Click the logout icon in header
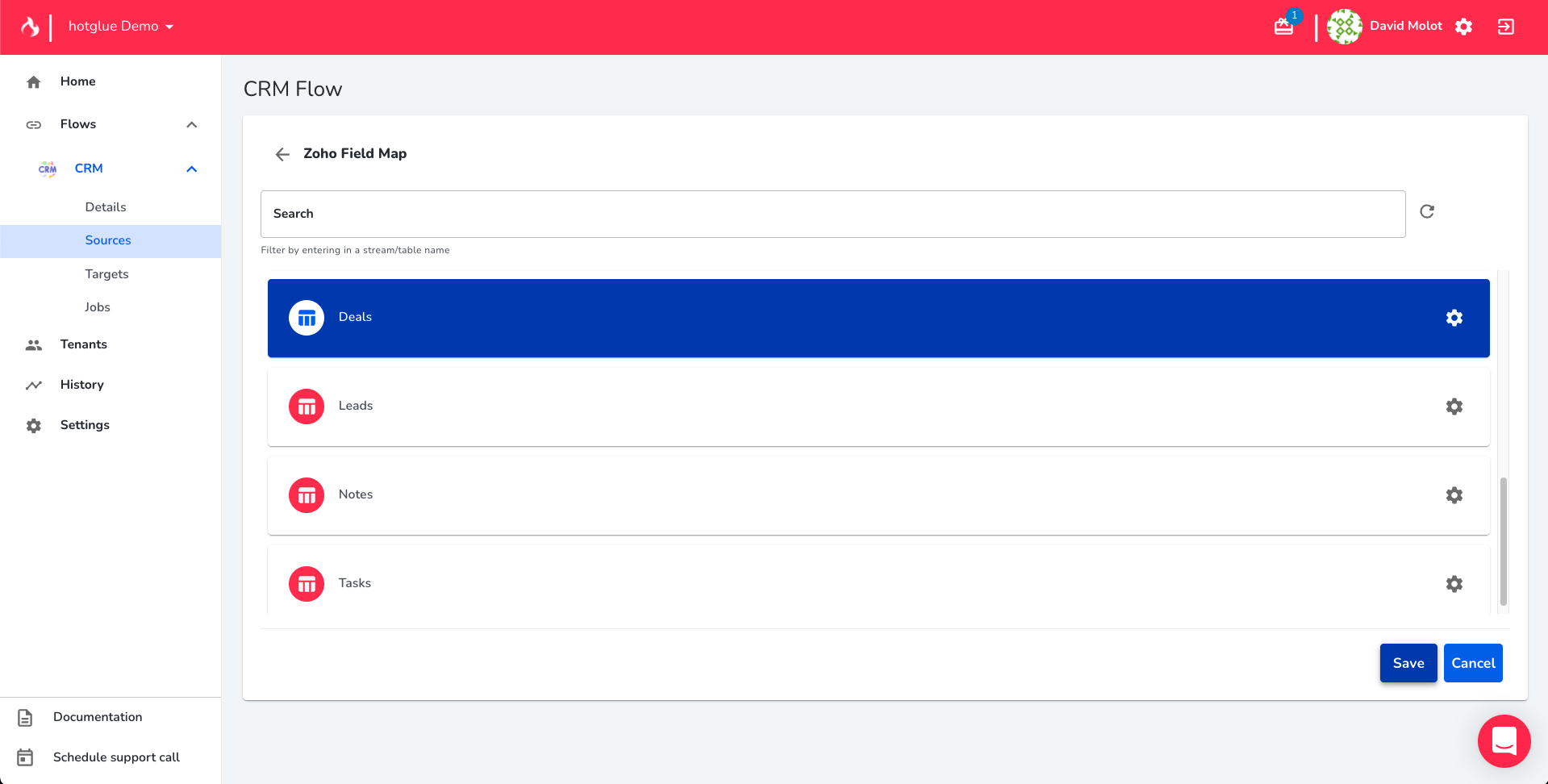 click(x=1505, y=27)
